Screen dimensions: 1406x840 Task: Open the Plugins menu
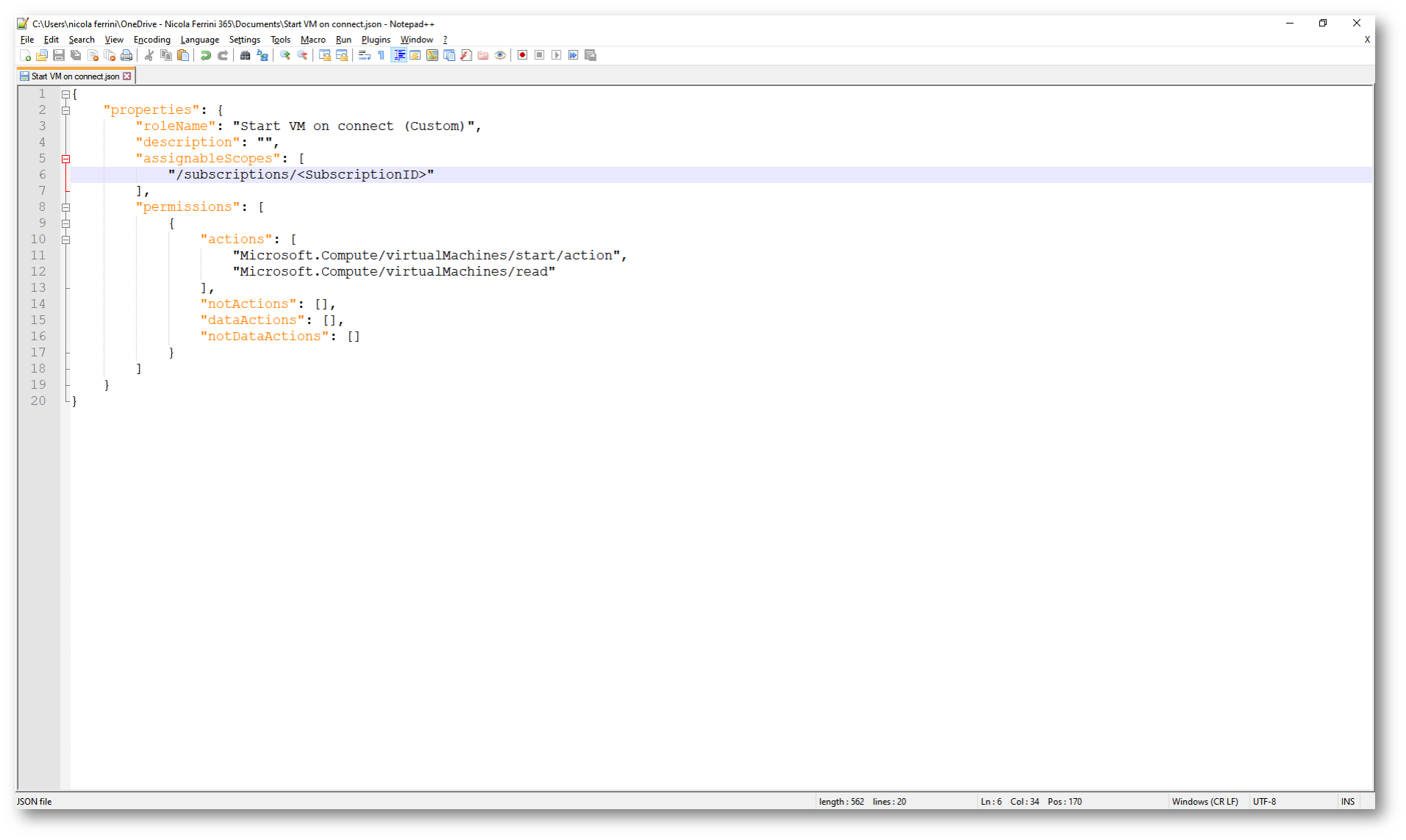click(x=376, y=40)
